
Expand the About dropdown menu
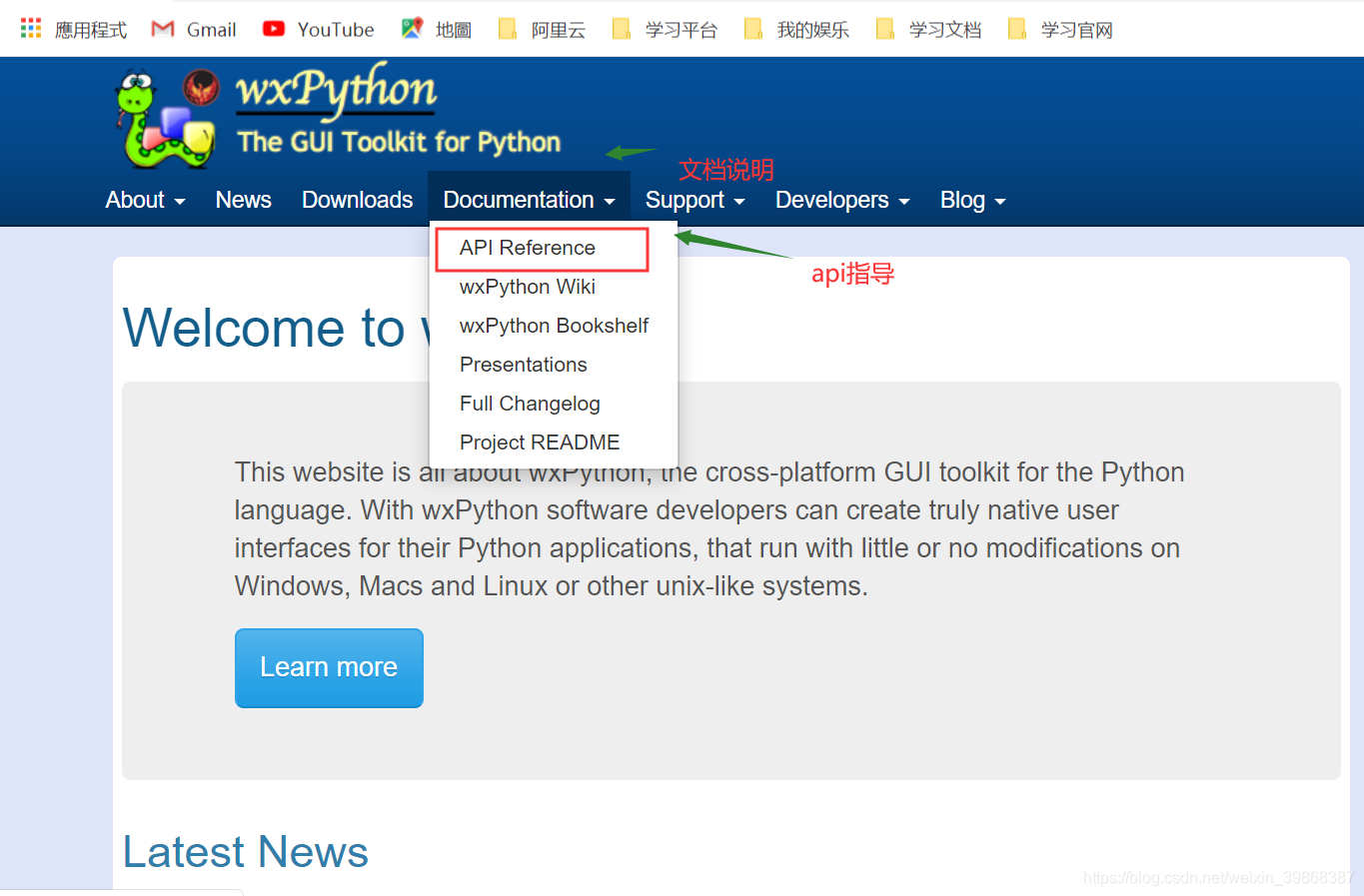pyautogui.click(x=145, y=200)
